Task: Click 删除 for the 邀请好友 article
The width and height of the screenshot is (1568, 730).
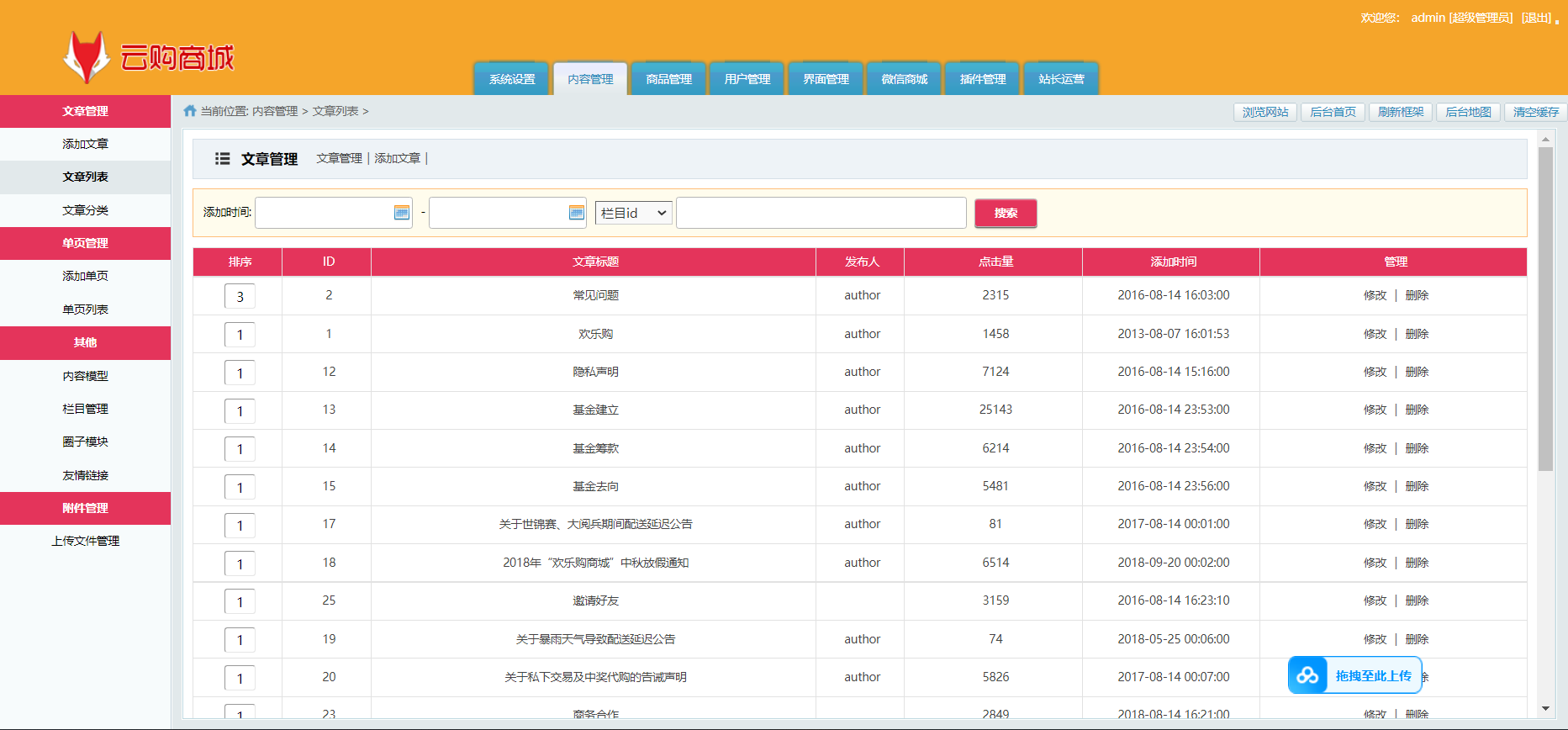Action: pyautogui.click(x=1417, y=600)
